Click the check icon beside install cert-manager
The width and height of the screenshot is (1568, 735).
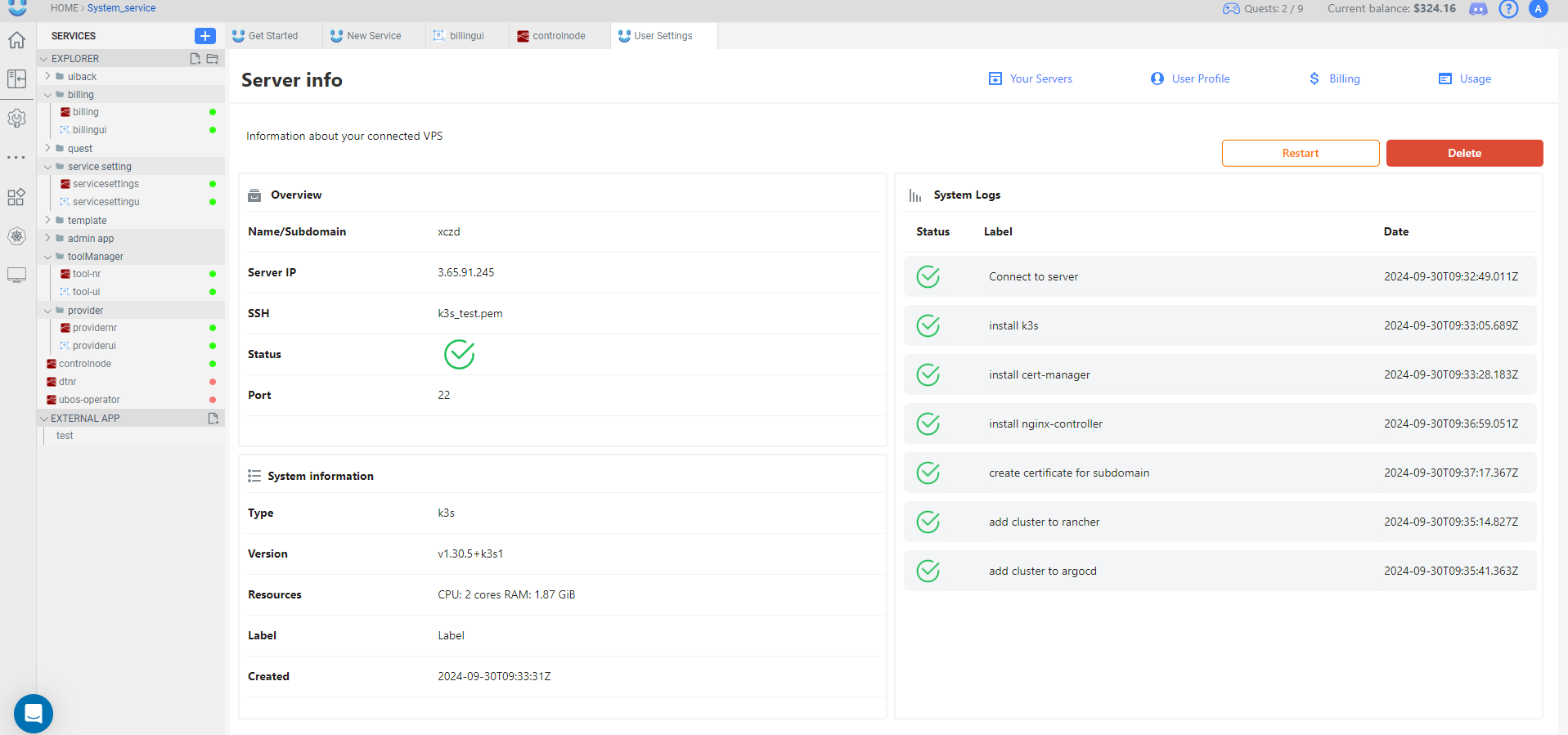pyautogui.click(x=928, y=374)
